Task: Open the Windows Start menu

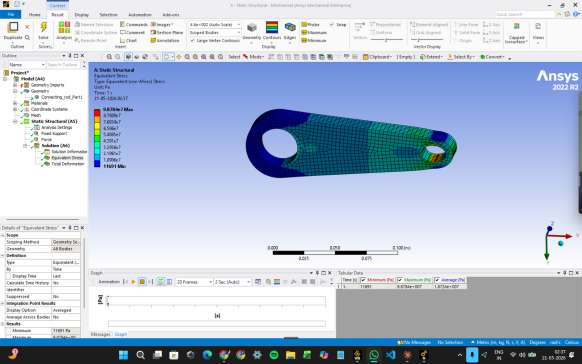Action: click(123, 355)
